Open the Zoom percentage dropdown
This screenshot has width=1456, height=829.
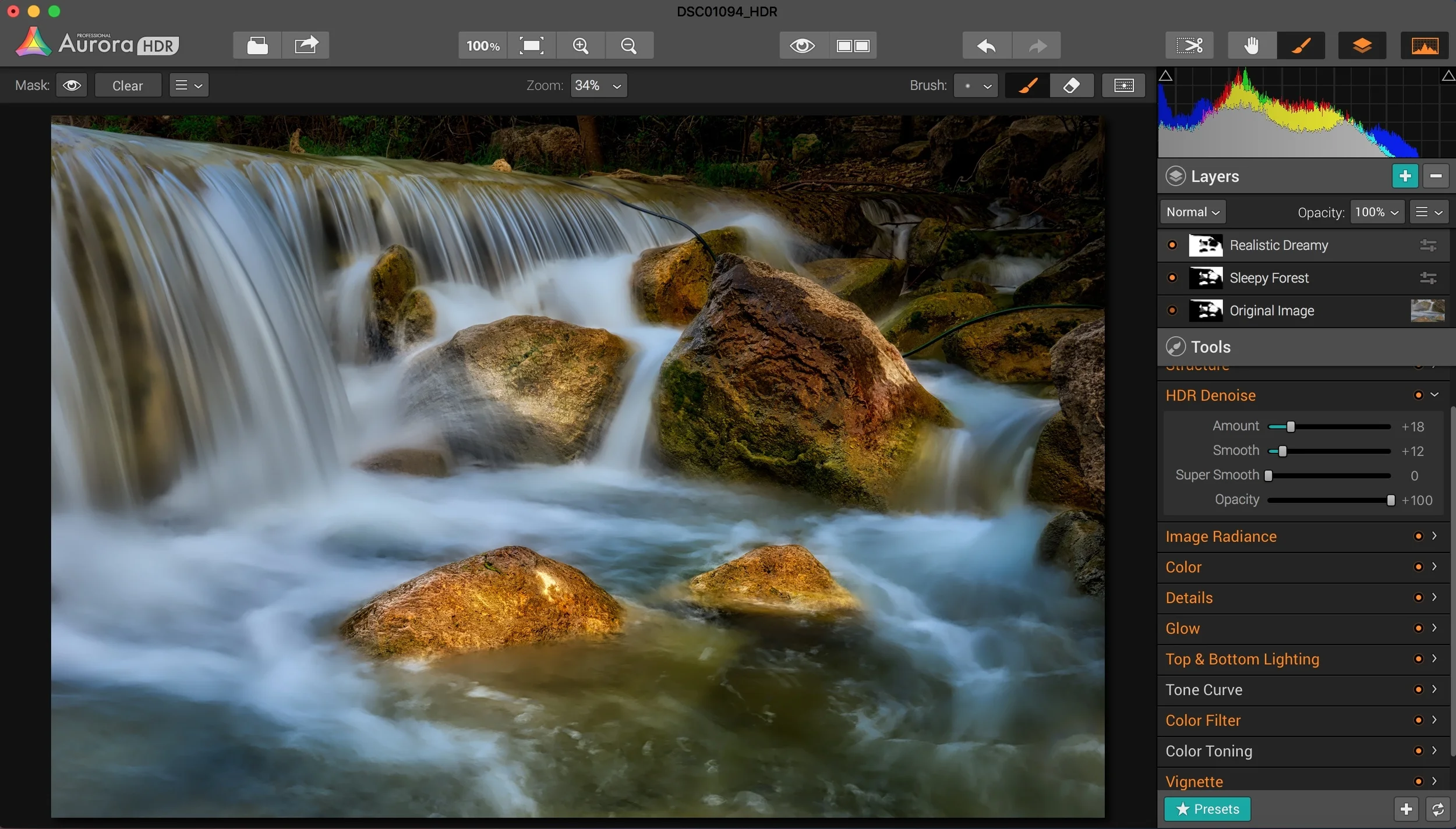pos(598,86)
